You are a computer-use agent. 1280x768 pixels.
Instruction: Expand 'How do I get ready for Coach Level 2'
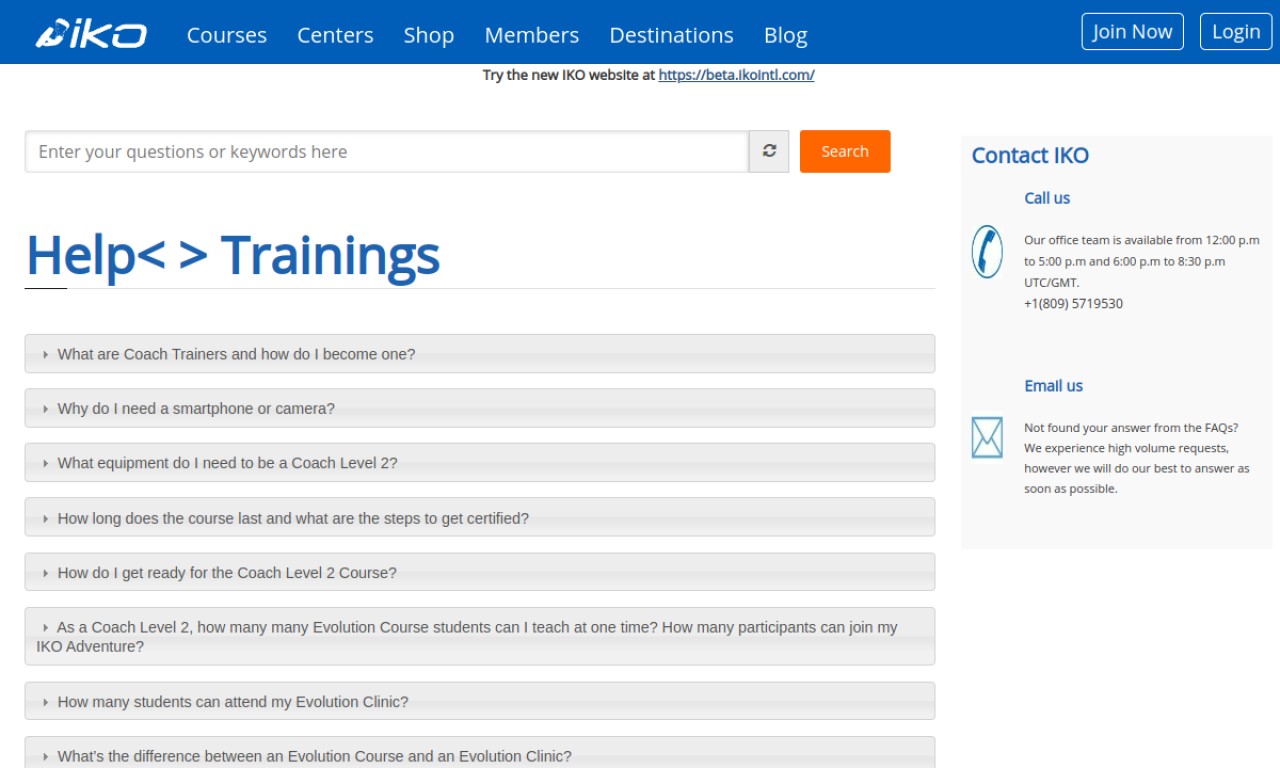pos(480,573)
